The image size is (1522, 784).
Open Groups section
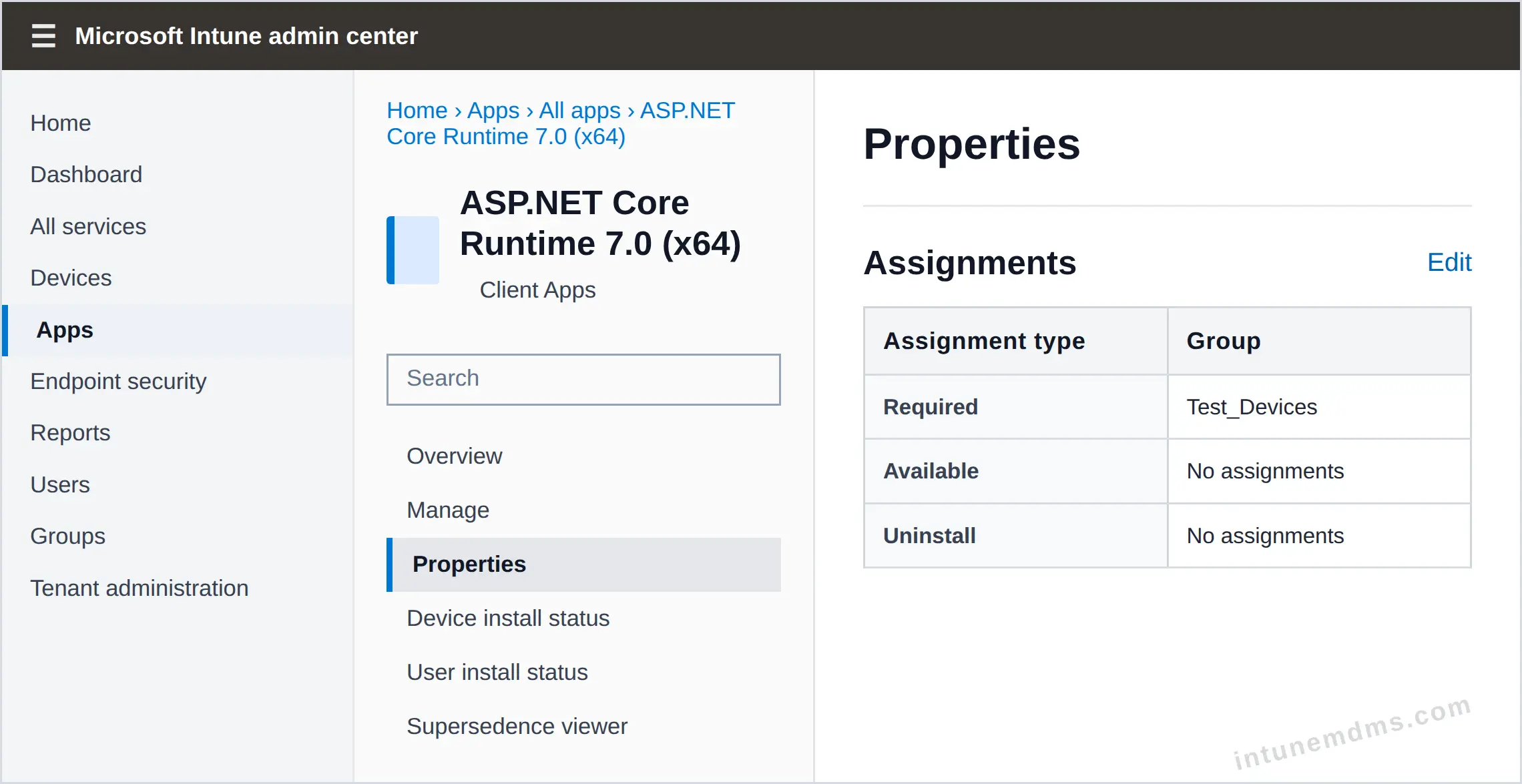67,536
